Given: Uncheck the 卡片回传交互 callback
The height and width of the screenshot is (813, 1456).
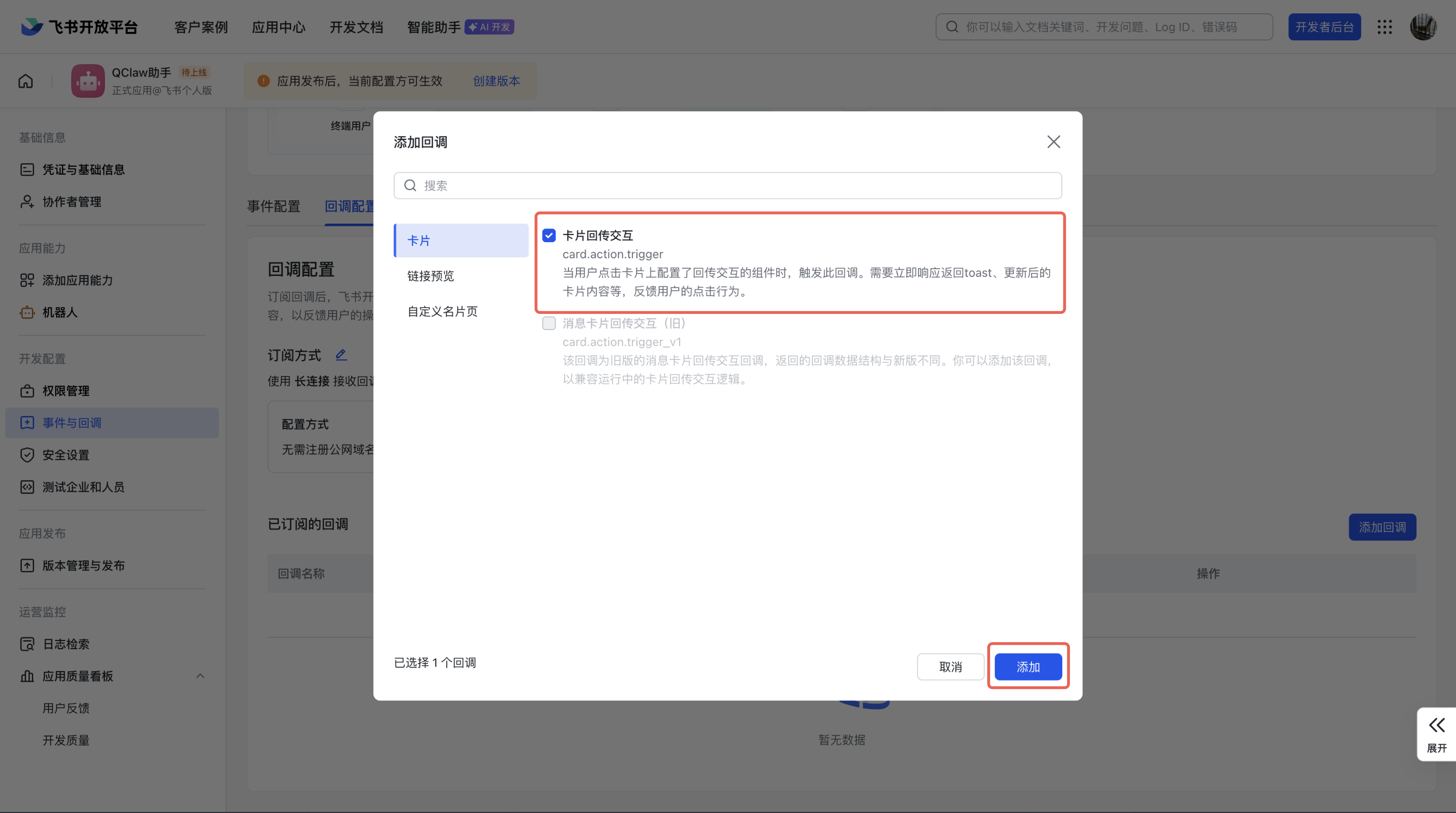Looking at the screenshot, I should (x=548, y=235).
